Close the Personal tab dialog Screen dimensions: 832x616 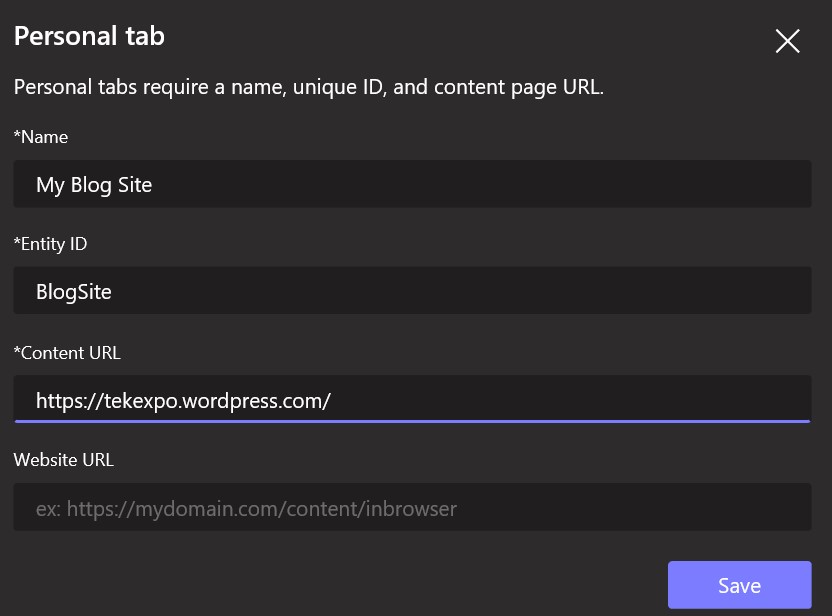pos(787,41)
